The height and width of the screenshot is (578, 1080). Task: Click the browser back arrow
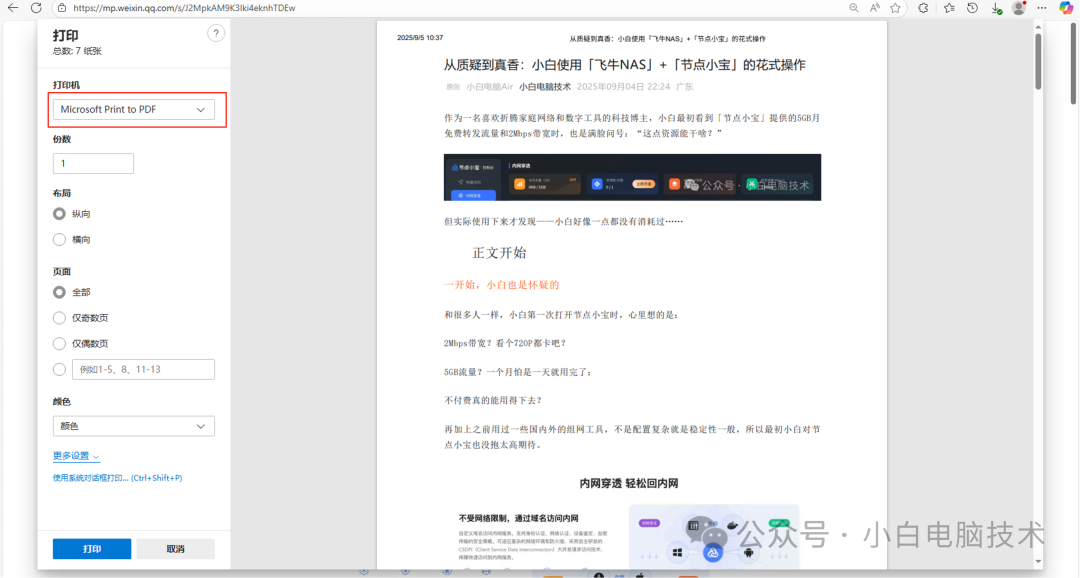click(12, 8)
